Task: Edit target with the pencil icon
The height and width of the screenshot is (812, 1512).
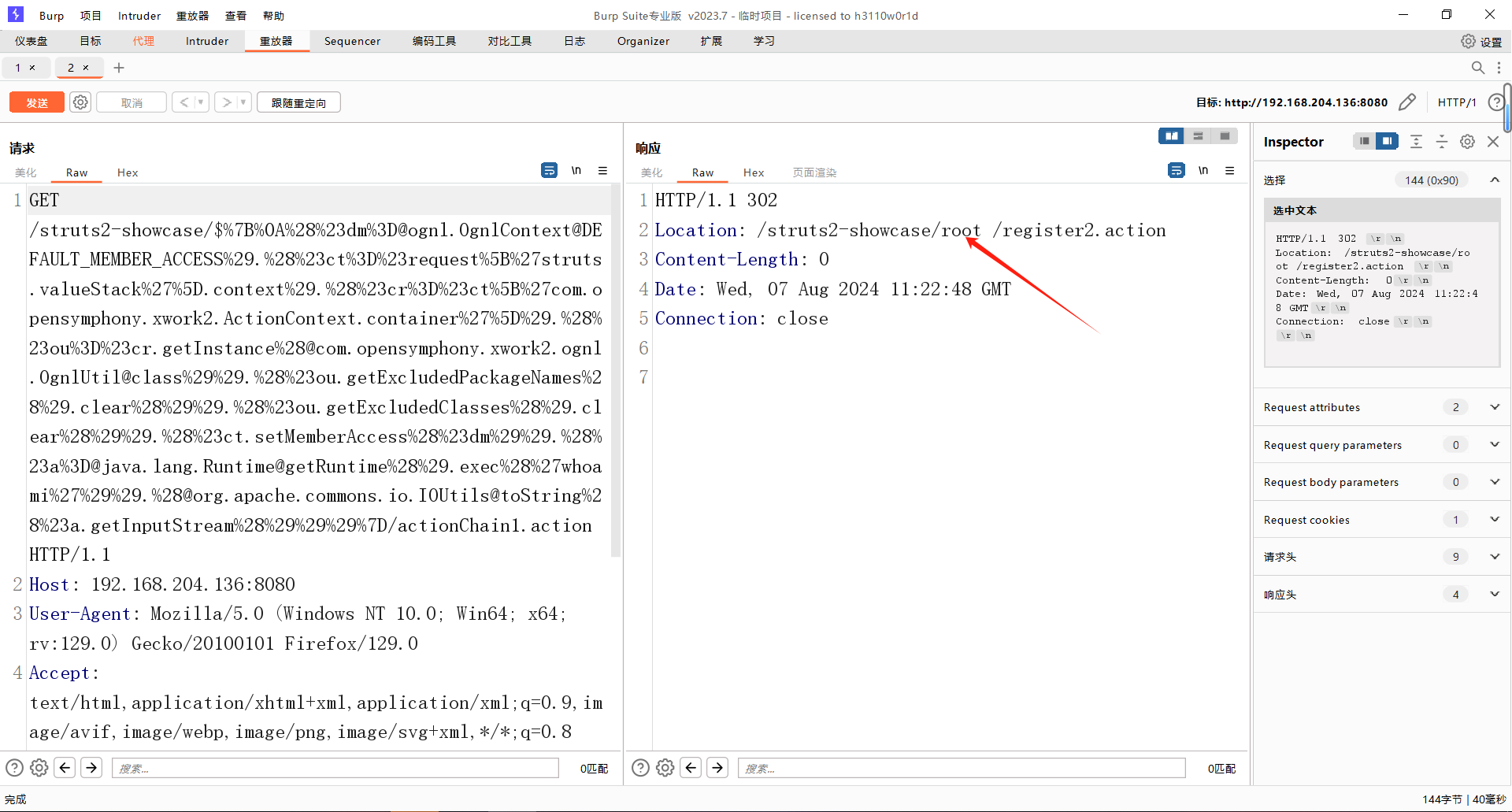Action: tap(1407, 102)
